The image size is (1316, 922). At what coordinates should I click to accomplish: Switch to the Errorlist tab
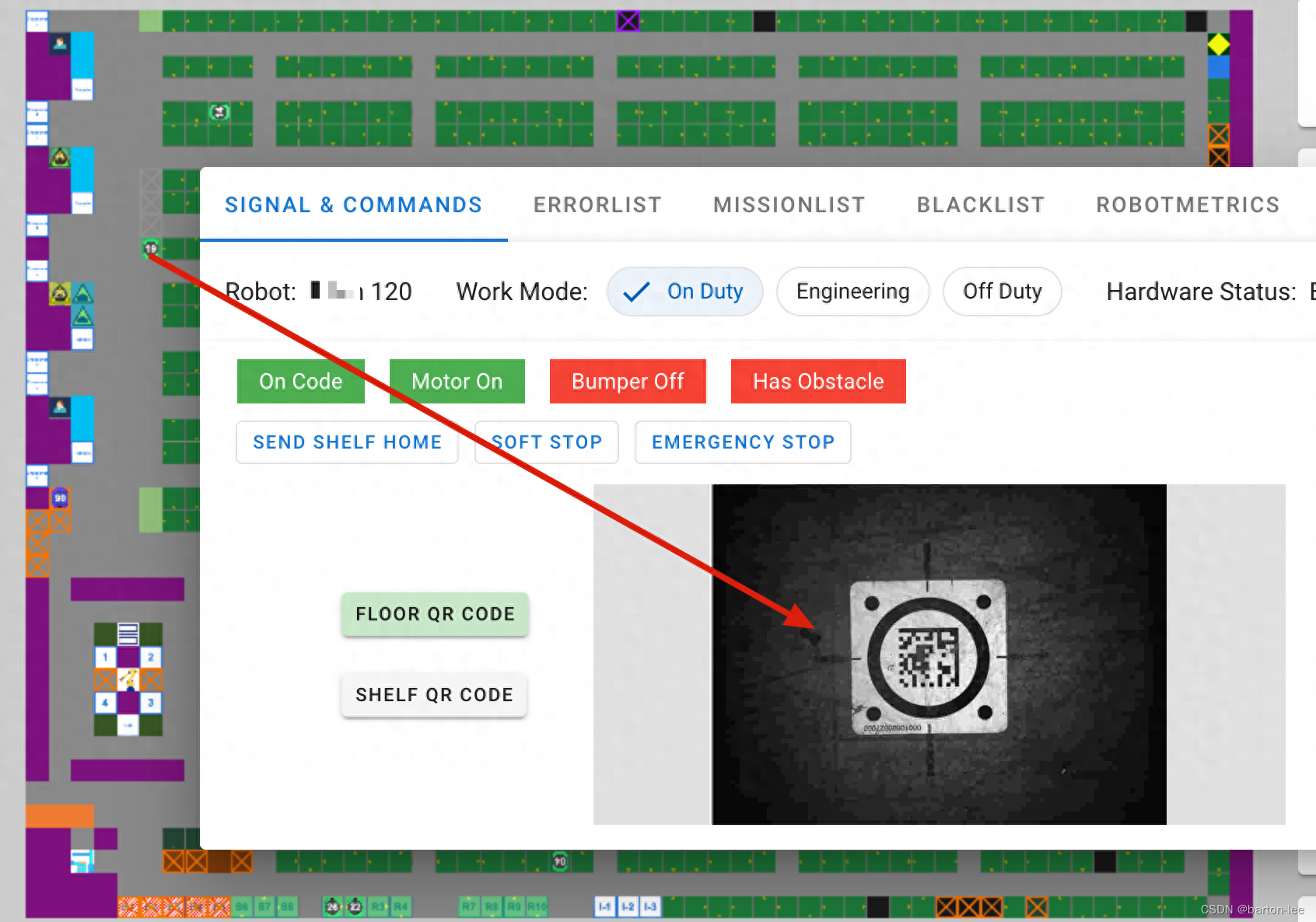[597, 205]
